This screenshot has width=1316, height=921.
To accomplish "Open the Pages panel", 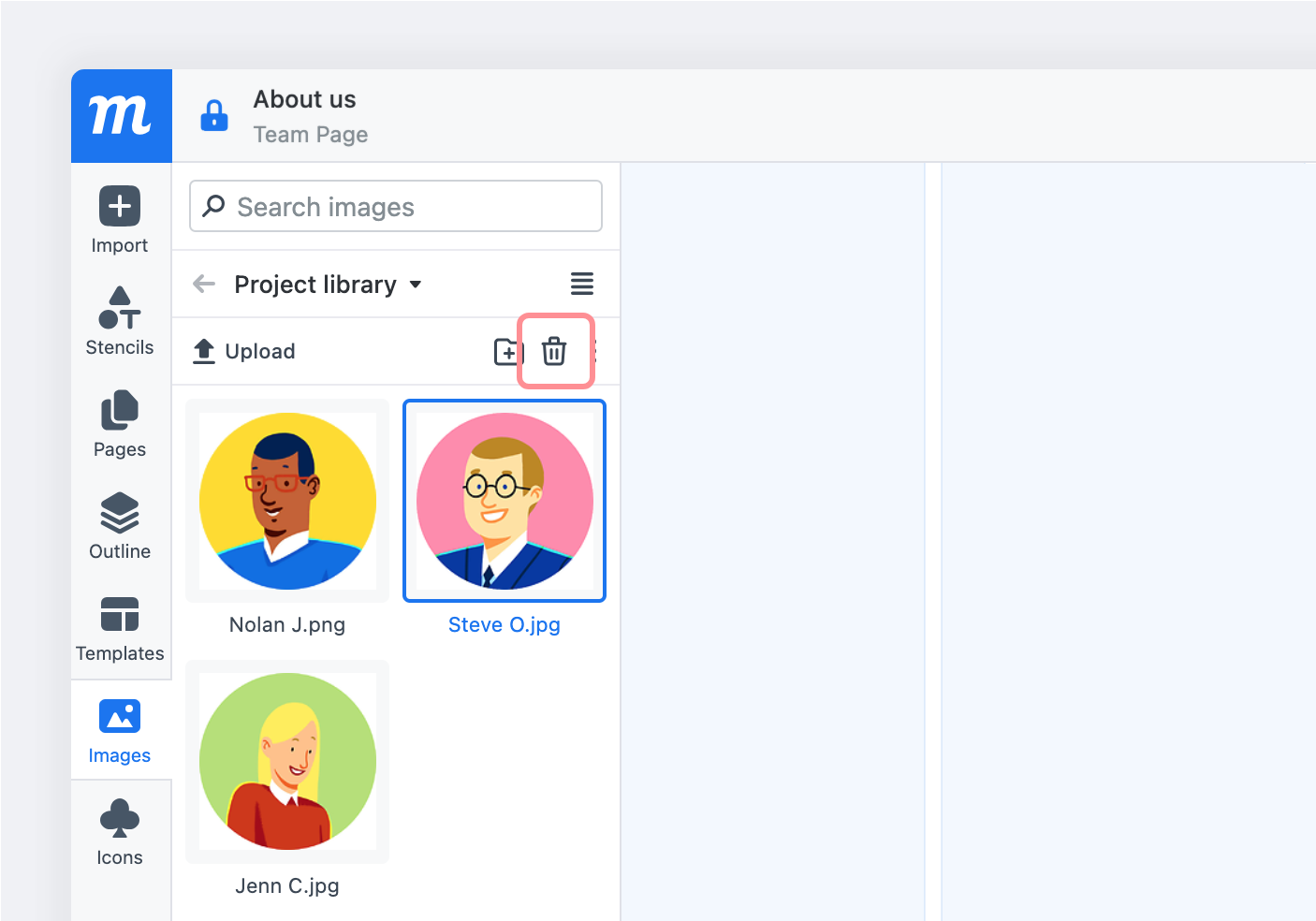I will pyautogui.click(x=120, y=423).
